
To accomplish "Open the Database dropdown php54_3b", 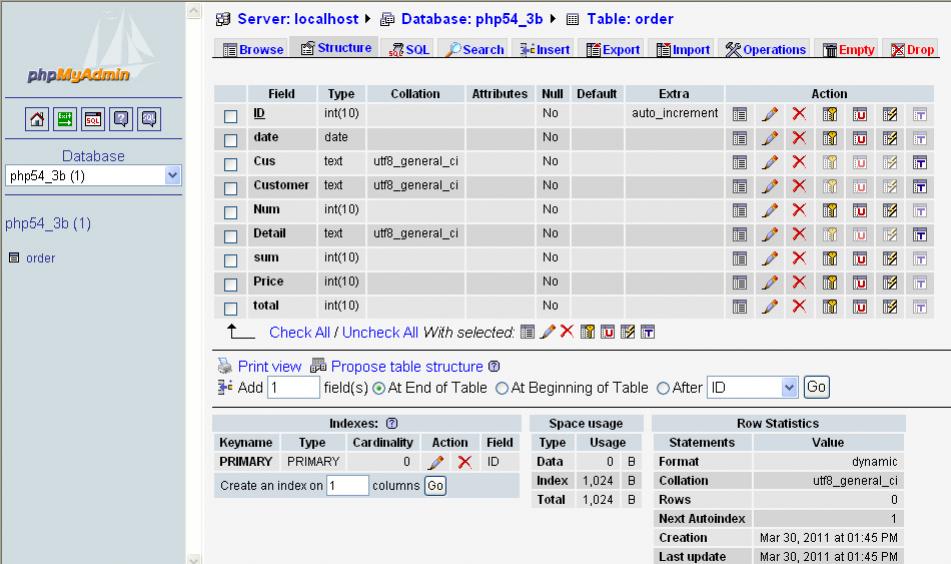I will click(x=91, y=176).
